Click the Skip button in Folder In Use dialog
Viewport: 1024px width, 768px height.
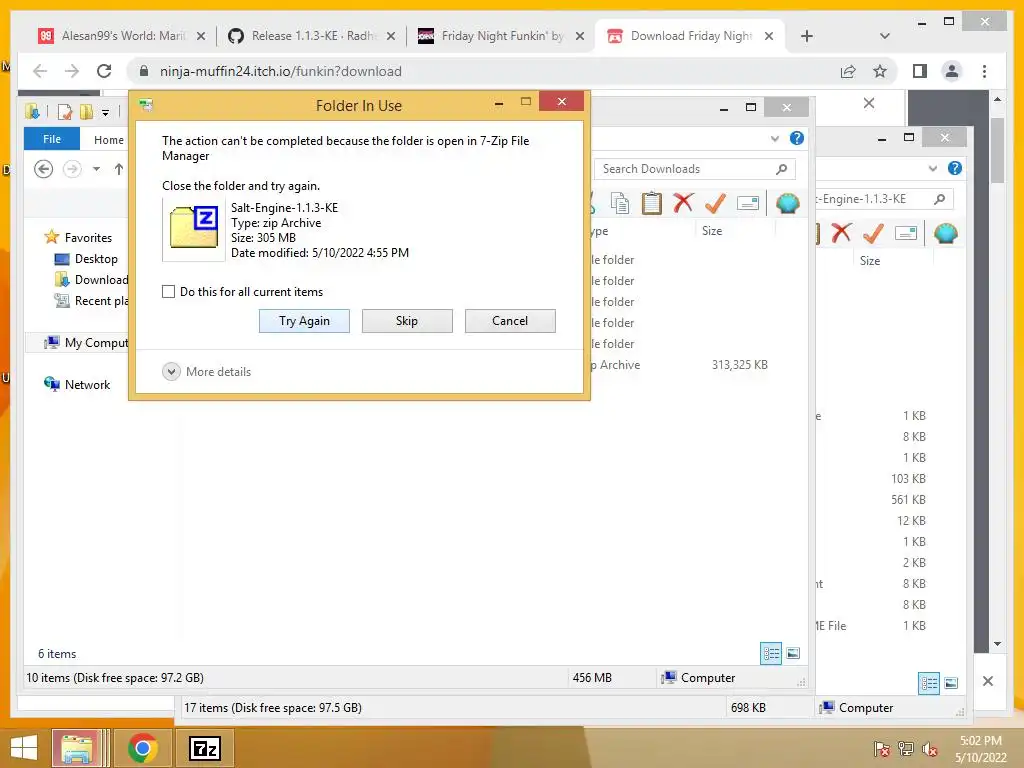[x=407, y=321]
